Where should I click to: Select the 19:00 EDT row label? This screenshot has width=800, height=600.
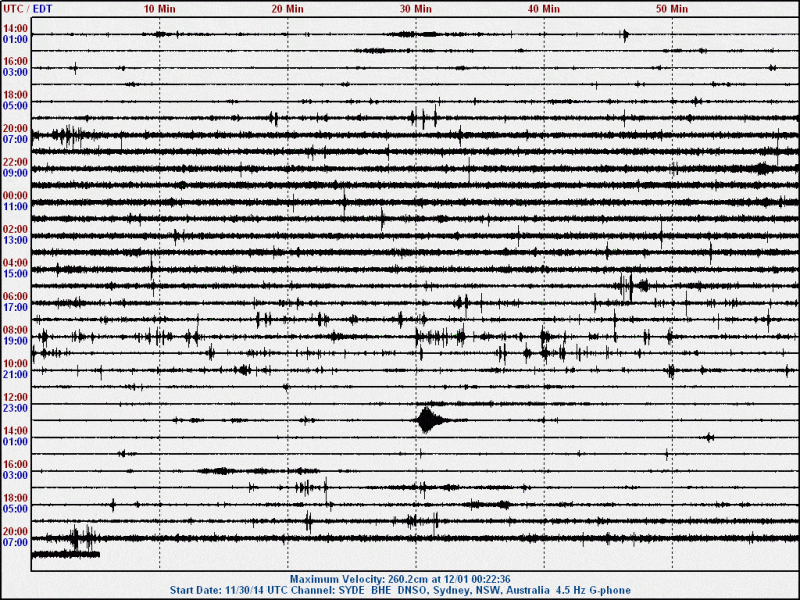[15, 341]
